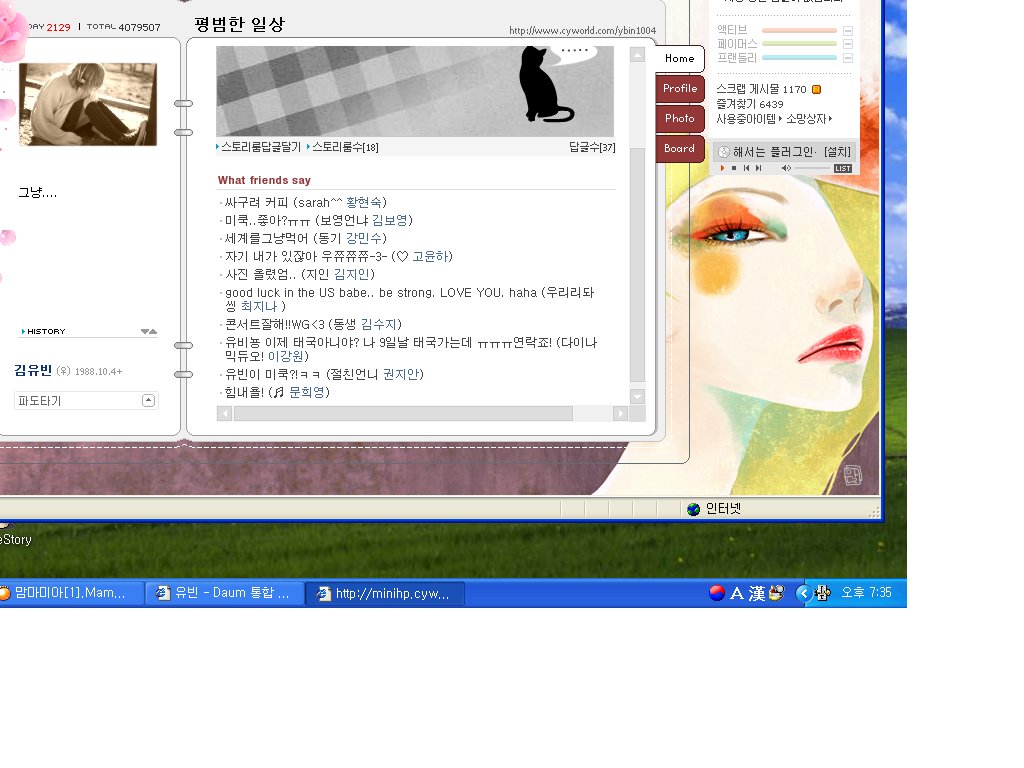Open friend link 김지인
The height and width of the screenshot is (768, 1024).
pos(351,274)
